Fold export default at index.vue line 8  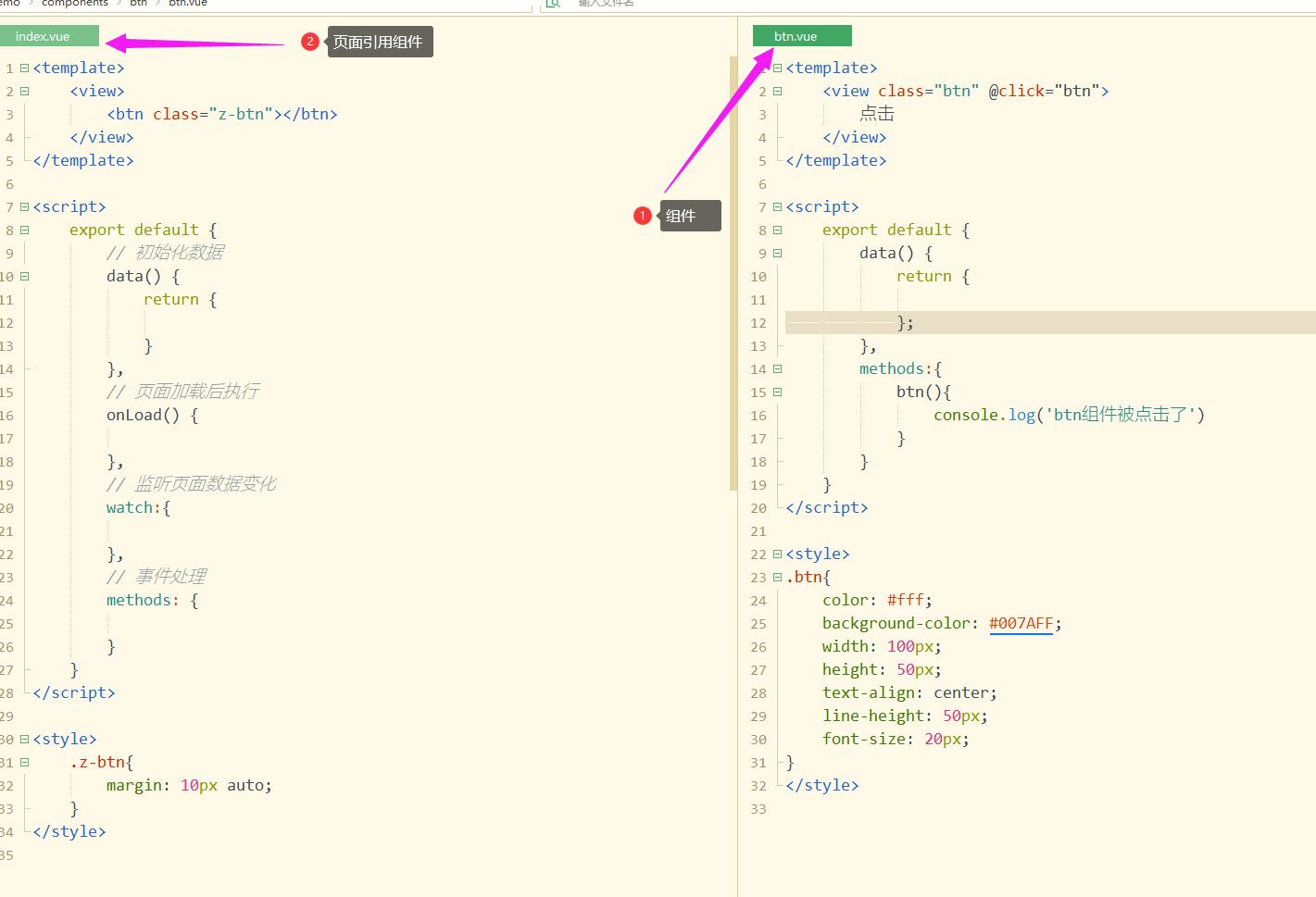tap(24, 230)
